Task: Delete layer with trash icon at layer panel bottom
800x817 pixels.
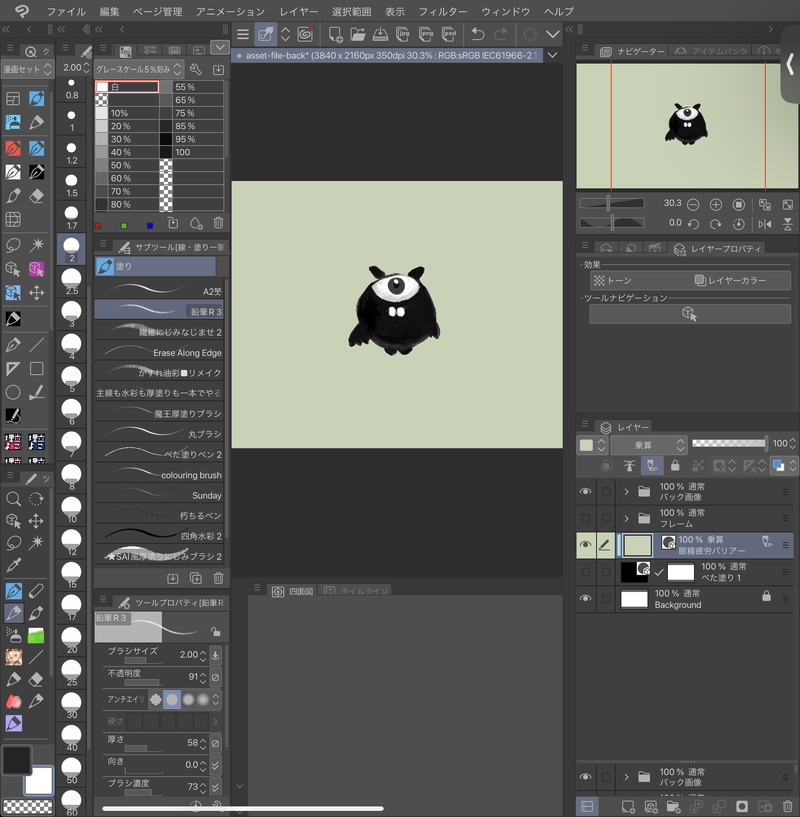Action: pyautogui.click(x=787, y=807)
